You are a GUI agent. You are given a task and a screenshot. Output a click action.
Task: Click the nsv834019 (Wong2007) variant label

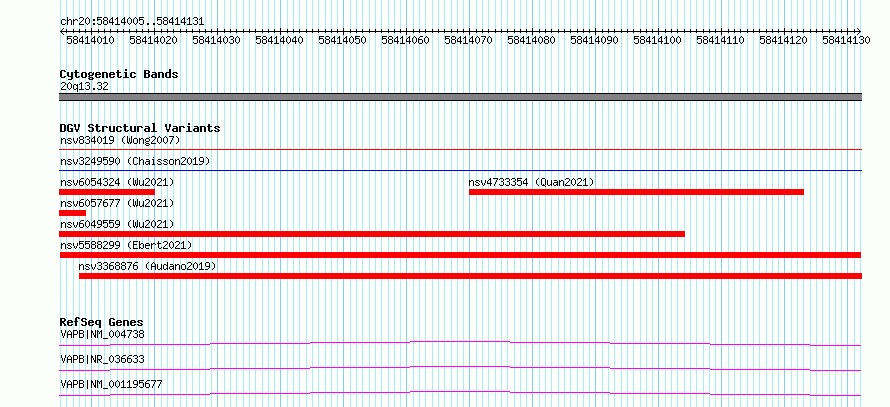pos(120,140)
